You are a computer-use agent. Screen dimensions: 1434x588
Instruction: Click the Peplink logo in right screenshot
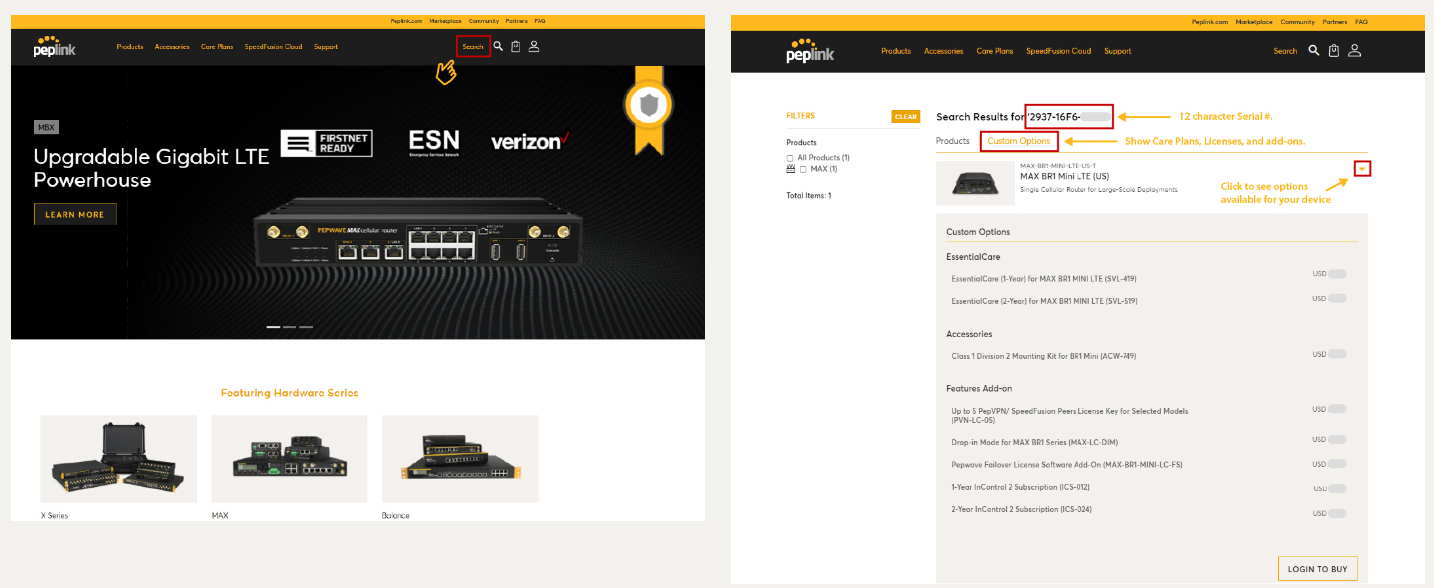[x=810, y=51]
